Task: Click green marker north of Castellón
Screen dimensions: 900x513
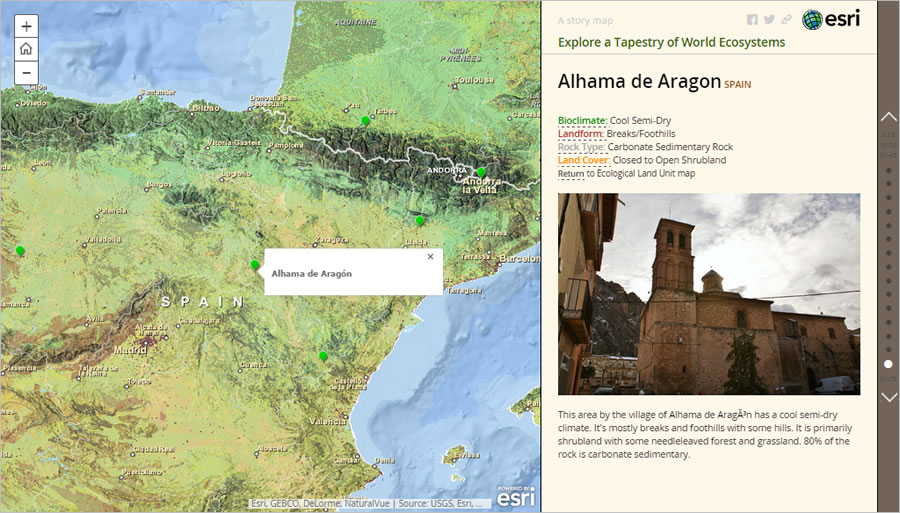Action: click(323, 356)
